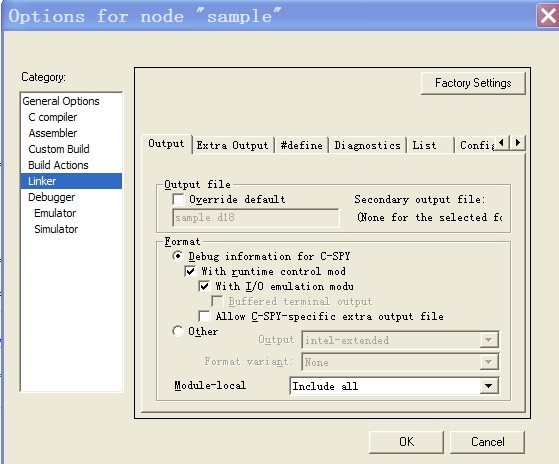Toggle Buffered terminal output checkbox
Screen dimensions: 559x464
(217, 301)
